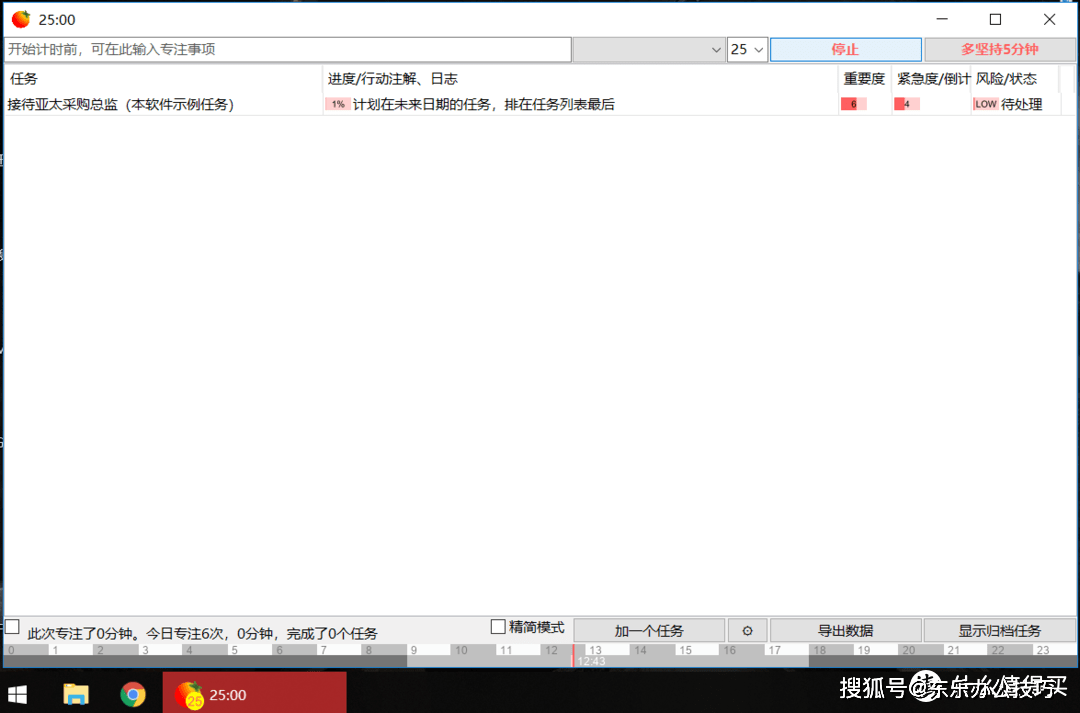Image resolution: width=1080 pixels, height=713 pixels.
Task: Launch Chrome from the taskbar
Action: (133, 694)
